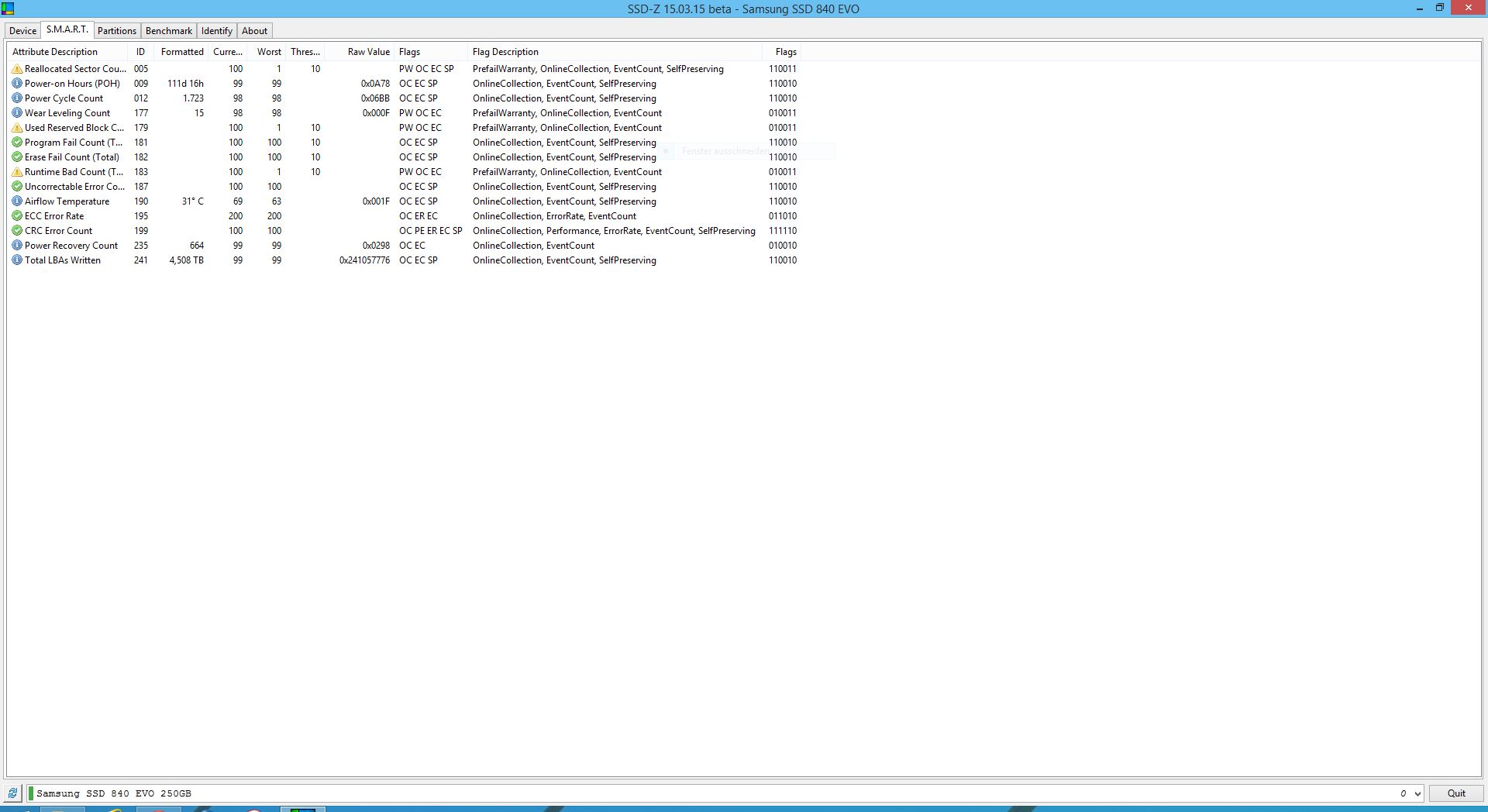The image size is (1488, 812).
Task: Click the green check icon for Program Fail Count
Action: click(x=17, y=143)
